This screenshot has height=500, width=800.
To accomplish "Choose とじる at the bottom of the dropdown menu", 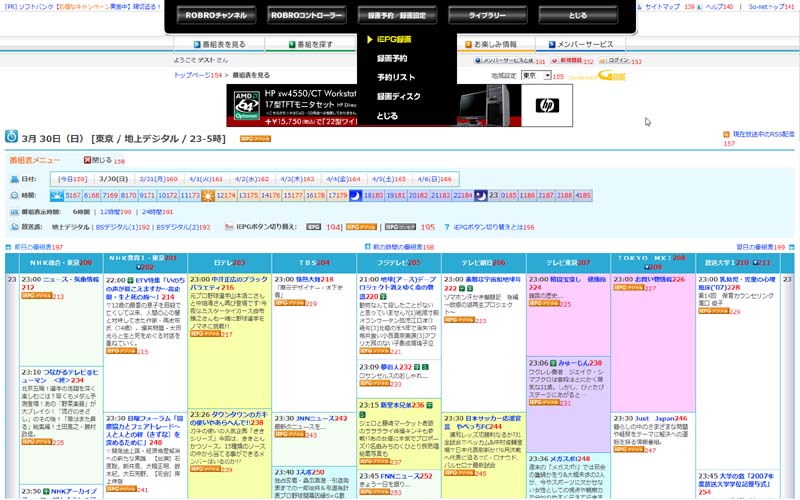I will [387, 116].
